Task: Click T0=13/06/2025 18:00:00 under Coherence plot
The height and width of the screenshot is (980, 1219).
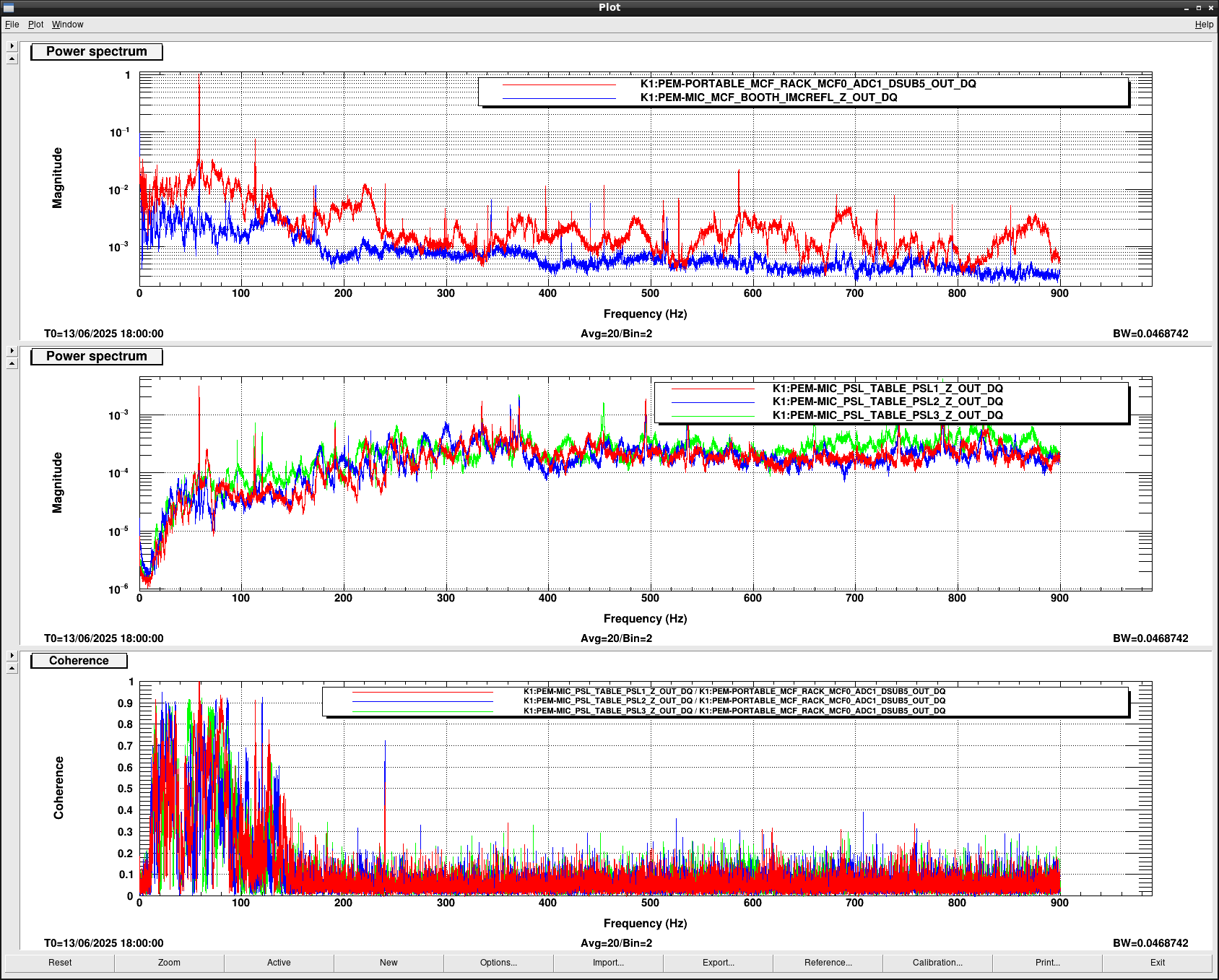Action: [x=104, y=943]
